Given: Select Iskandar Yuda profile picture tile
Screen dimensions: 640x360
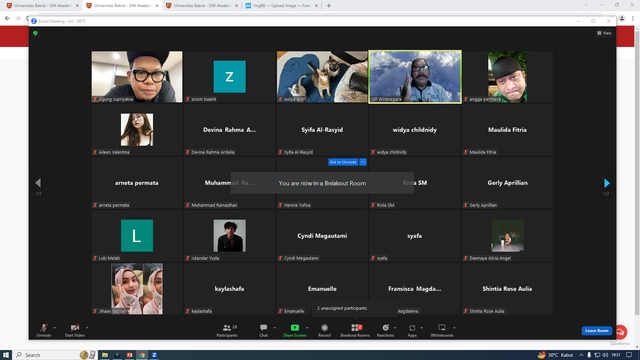Looking at the screenshot, I should pos(229,236).
